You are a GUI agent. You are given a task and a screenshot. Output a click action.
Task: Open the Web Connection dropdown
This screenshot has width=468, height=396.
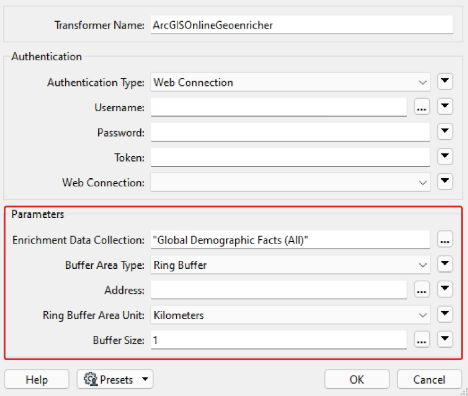(x=290, y=182)
